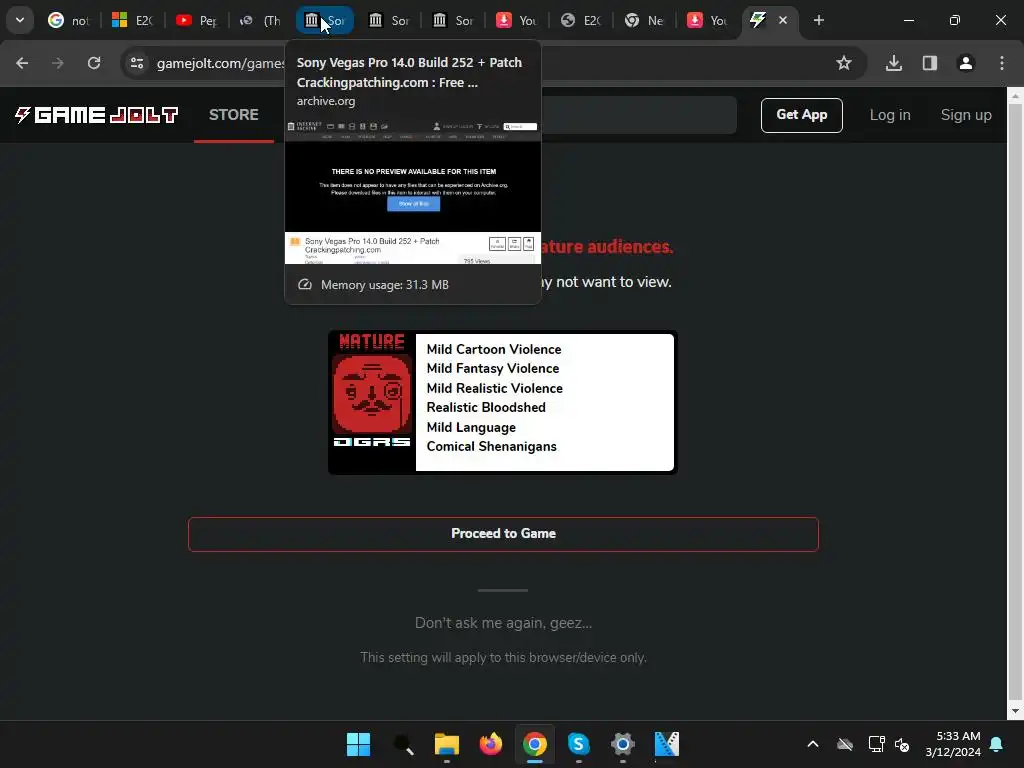View site information icon in address bar
Image resolution: width=1024 pixels, height=768 pixels.
click(x=136, y=63)
